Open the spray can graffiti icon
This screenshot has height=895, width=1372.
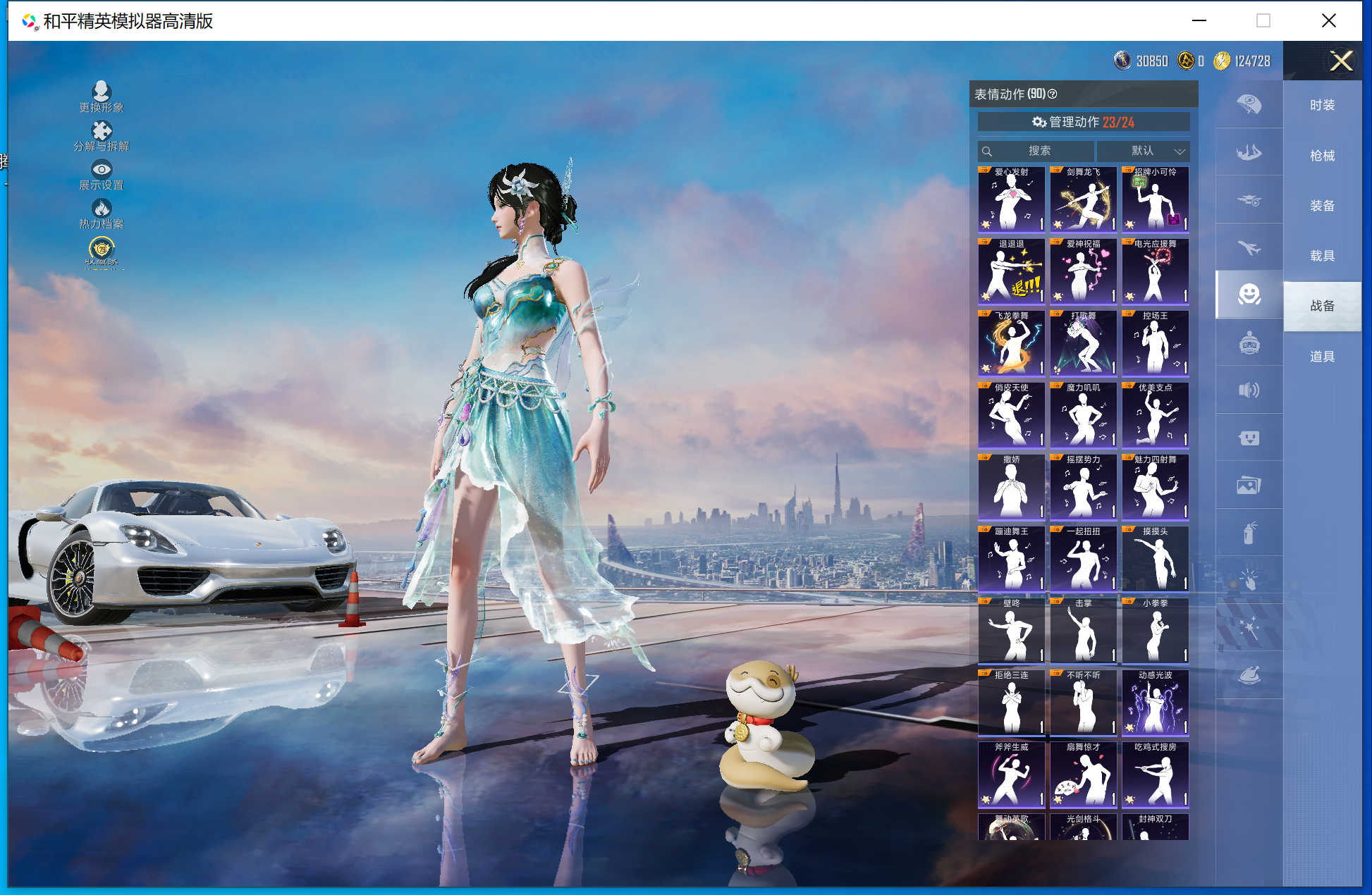click(x=1249, y=533)
